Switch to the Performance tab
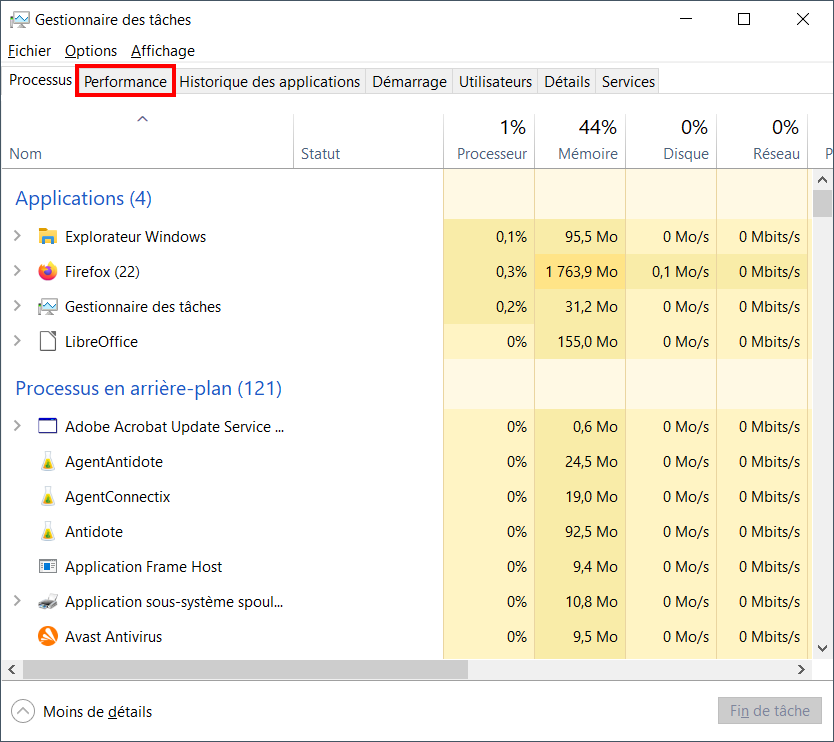 point(126,81)
